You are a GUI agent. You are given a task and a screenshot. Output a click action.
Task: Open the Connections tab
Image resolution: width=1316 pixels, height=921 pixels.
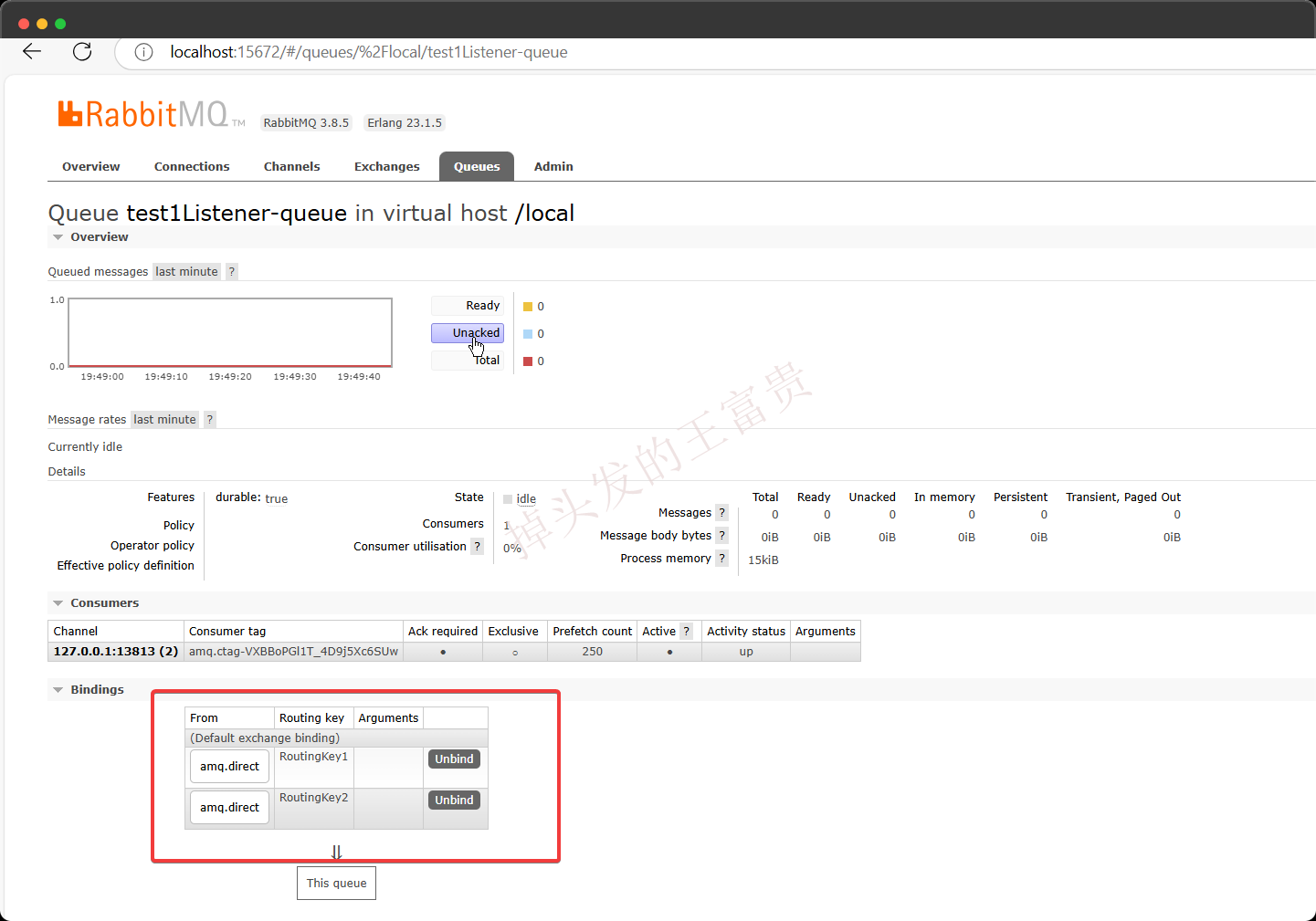(x=192, y=166)
